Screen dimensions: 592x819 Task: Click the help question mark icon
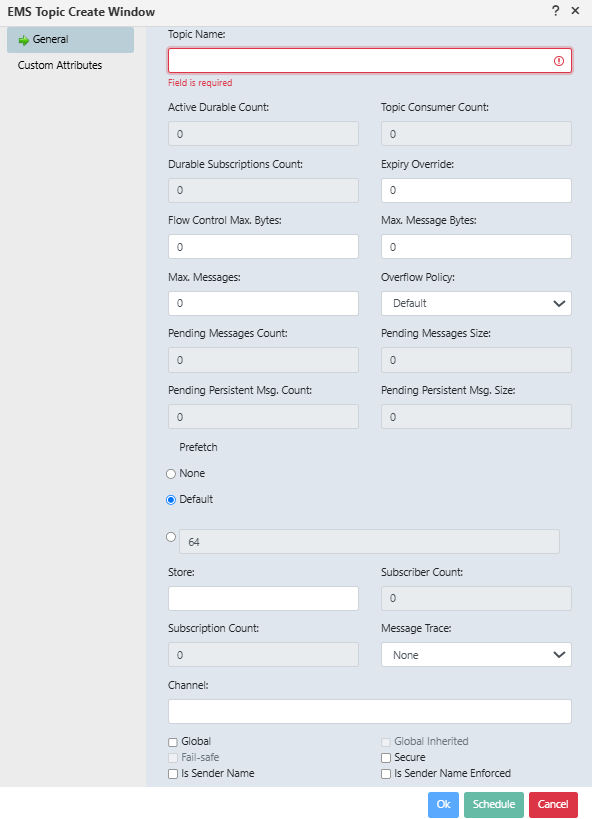555,10
